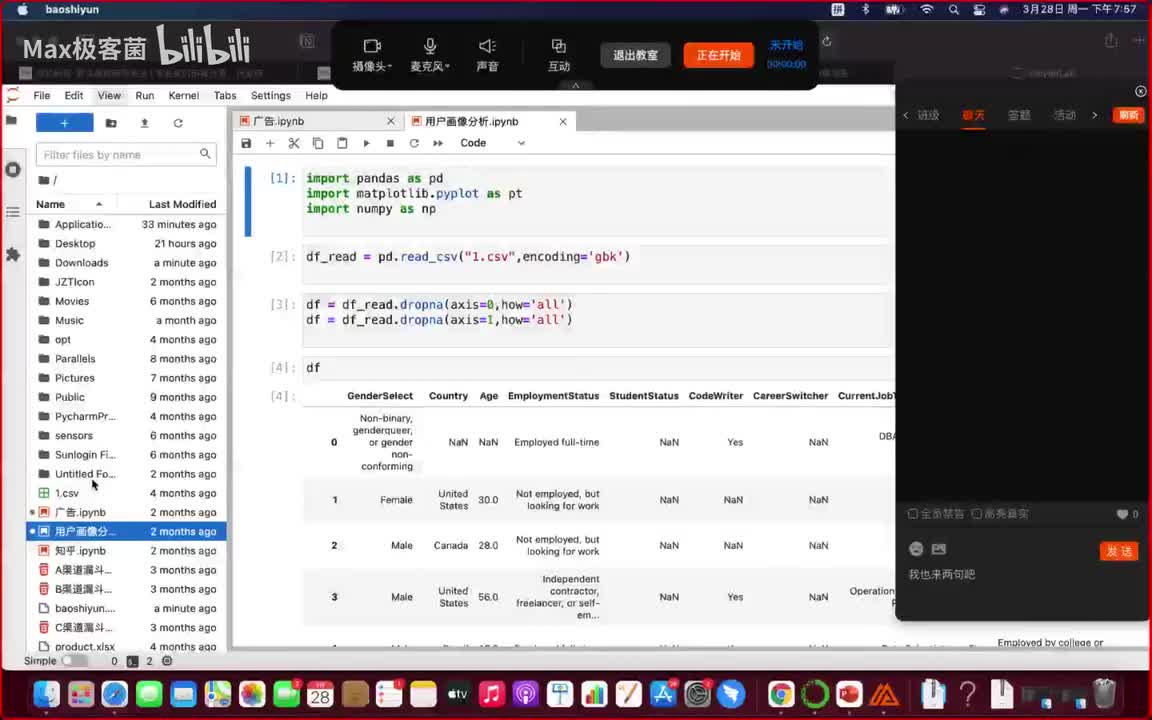This screenshot has height=720, width=1152.
Task: Open the Kernel menu
Action: [x=184, y=96]
